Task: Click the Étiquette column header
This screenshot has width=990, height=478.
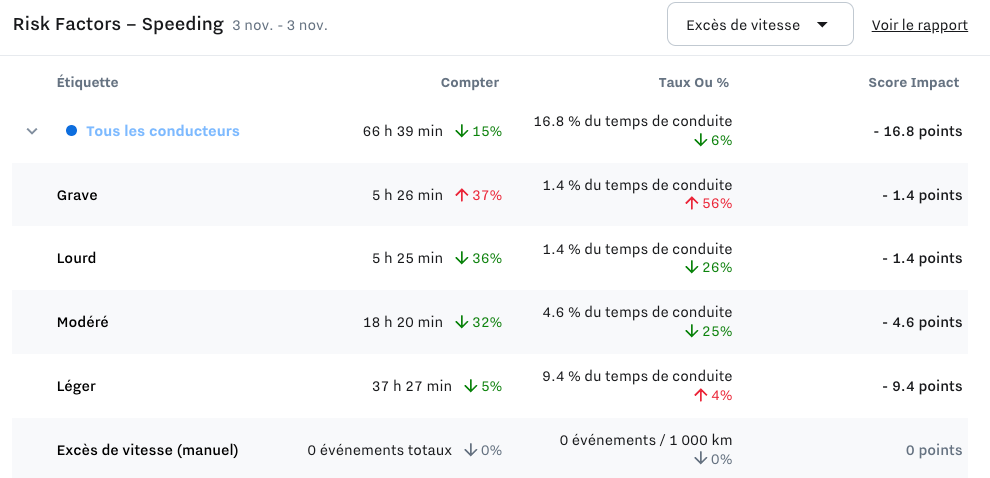Action: (x=87, y=82)
